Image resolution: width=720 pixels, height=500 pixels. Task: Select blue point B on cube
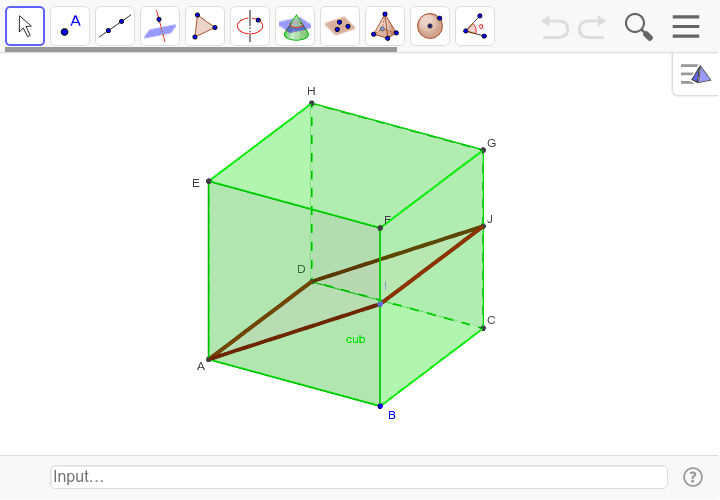380,406
